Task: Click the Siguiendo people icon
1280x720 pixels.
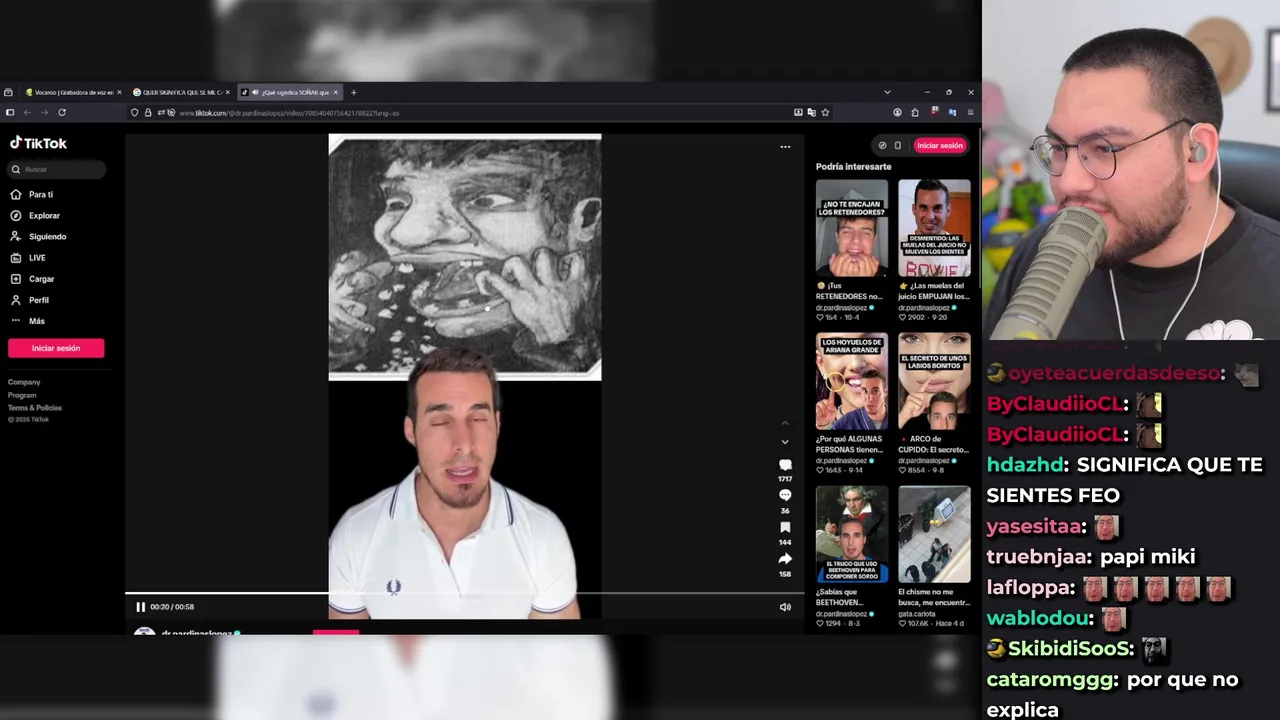Action: [15, 236]
